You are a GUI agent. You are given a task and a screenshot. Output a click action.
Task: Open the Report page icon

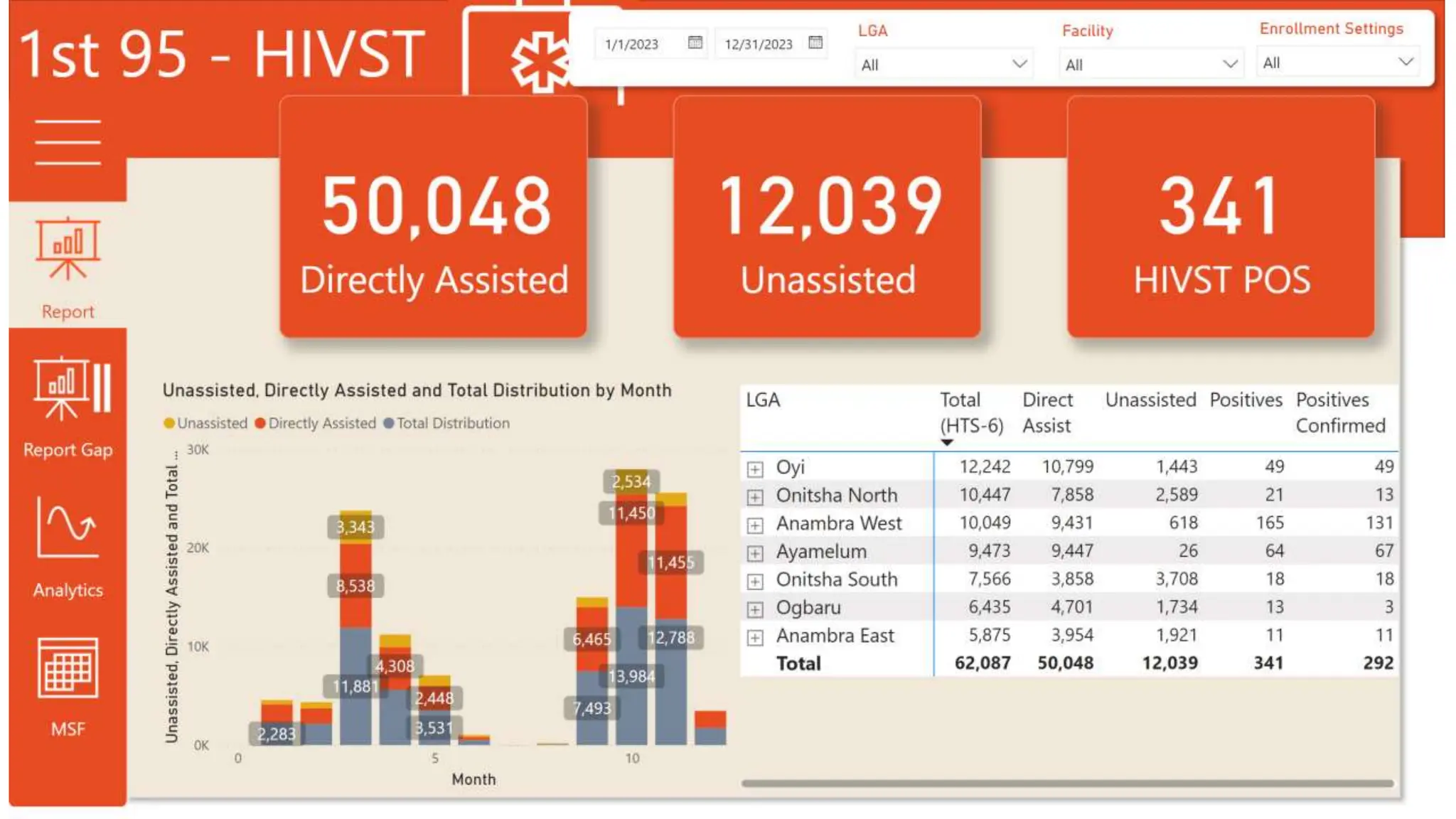click(68, 249)
